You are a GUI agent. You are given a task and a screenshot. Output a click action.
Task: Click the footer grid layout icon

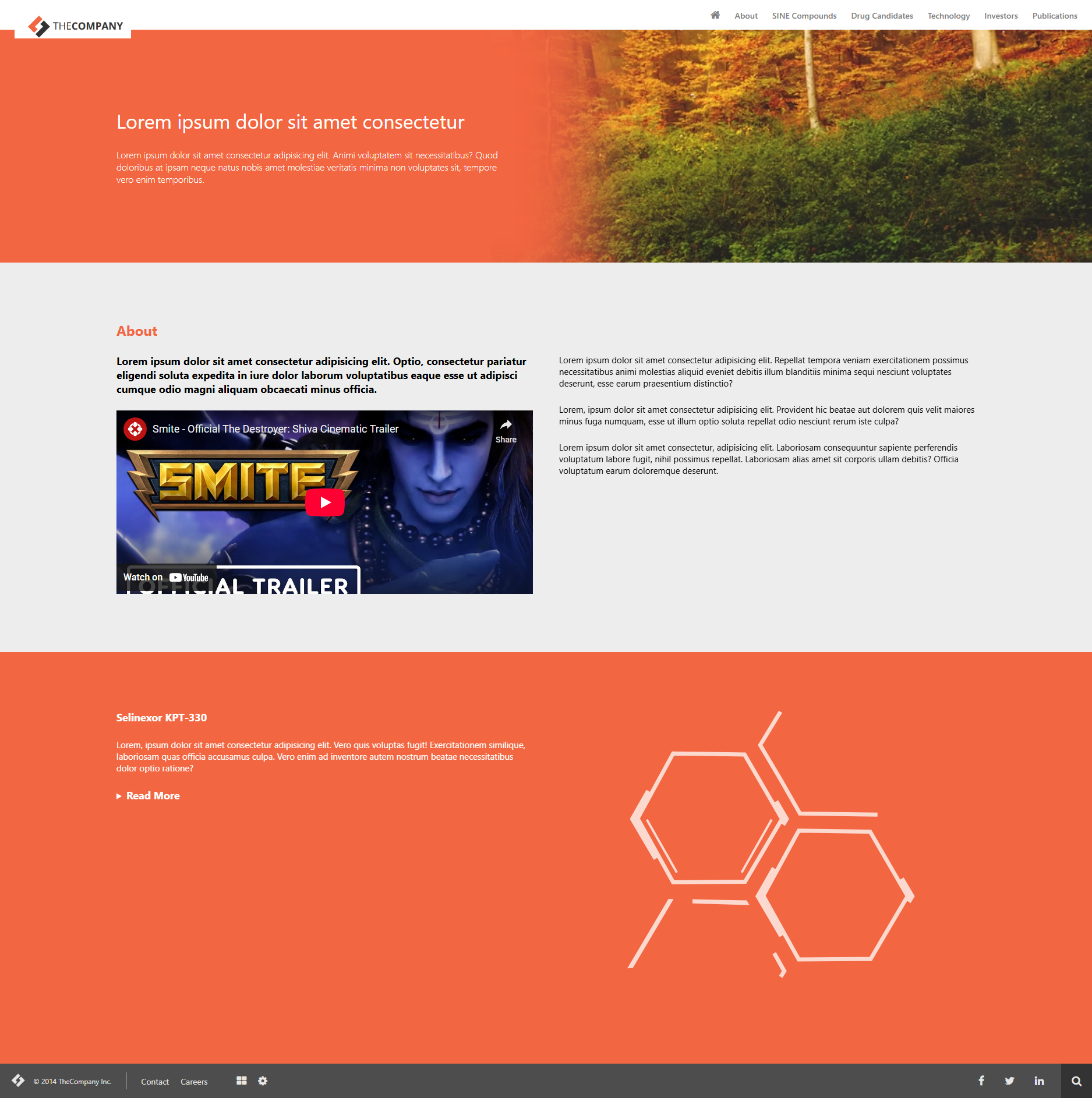(x=242, y=1081)
